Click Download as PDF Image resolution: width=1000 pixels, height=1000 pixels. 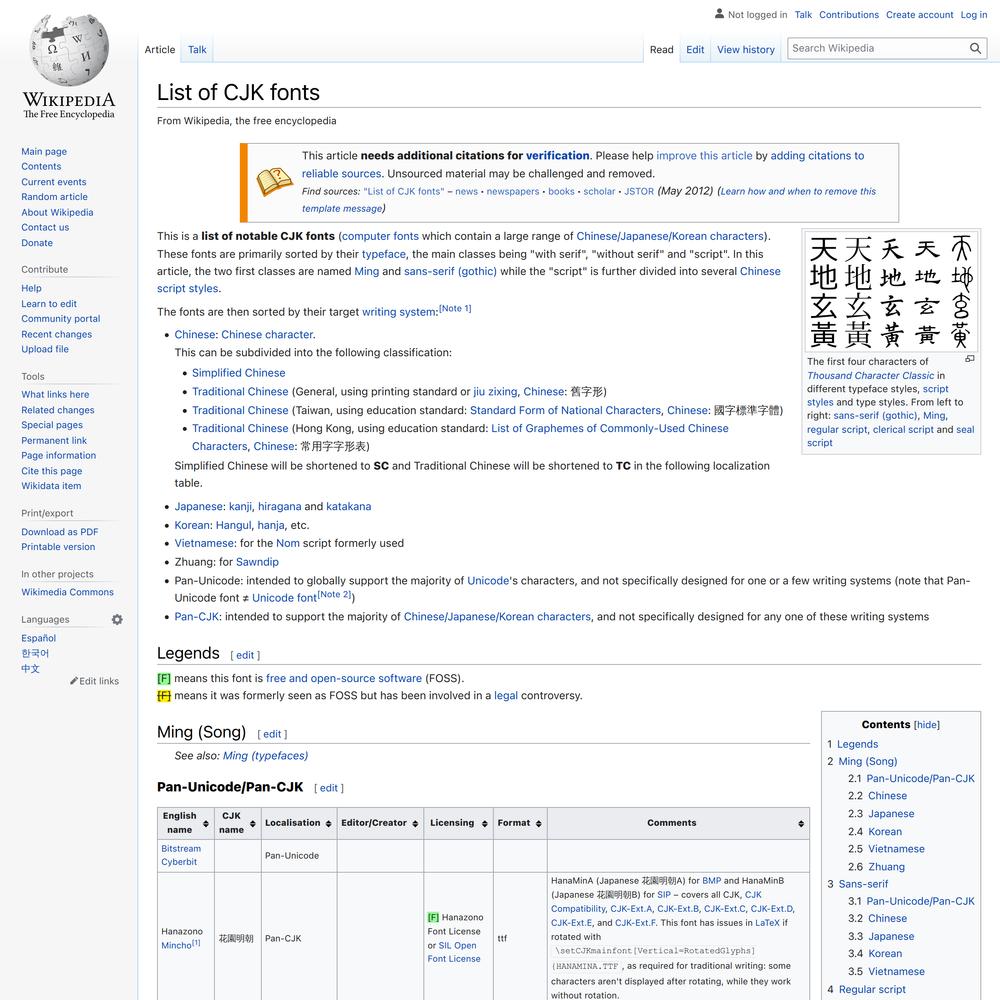click(59, 532)
